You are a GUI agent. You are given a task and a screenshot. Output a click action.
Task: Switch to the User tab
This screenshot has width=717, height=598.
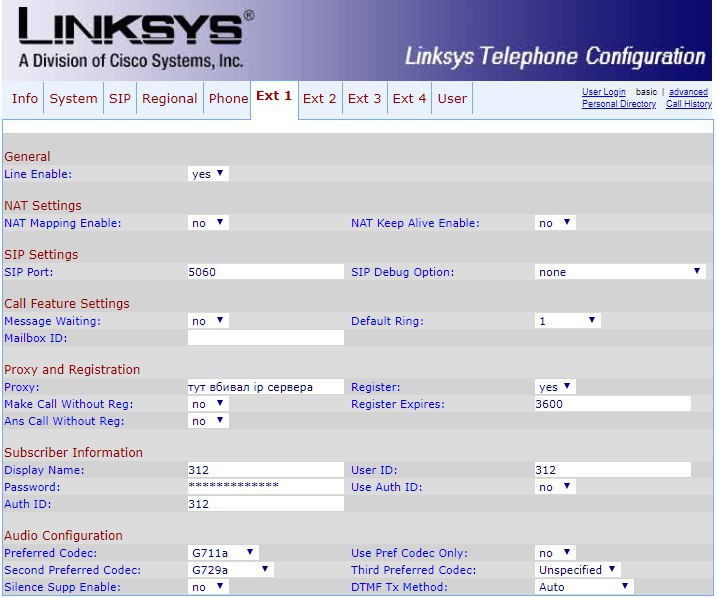tap(452, 98)
